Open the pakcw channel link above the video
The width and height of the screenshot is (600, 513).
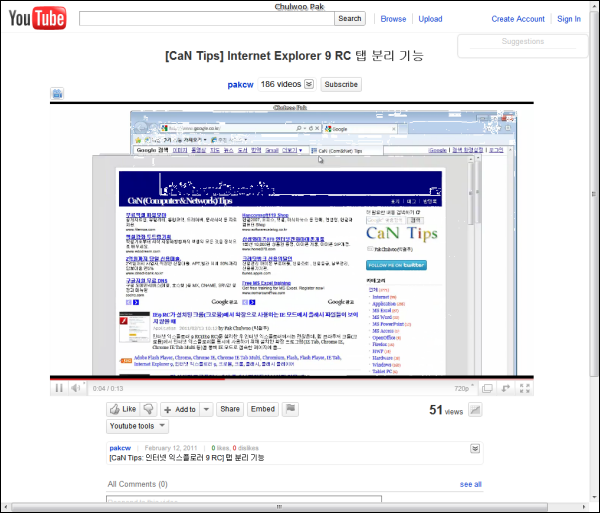tap(240, 85)
